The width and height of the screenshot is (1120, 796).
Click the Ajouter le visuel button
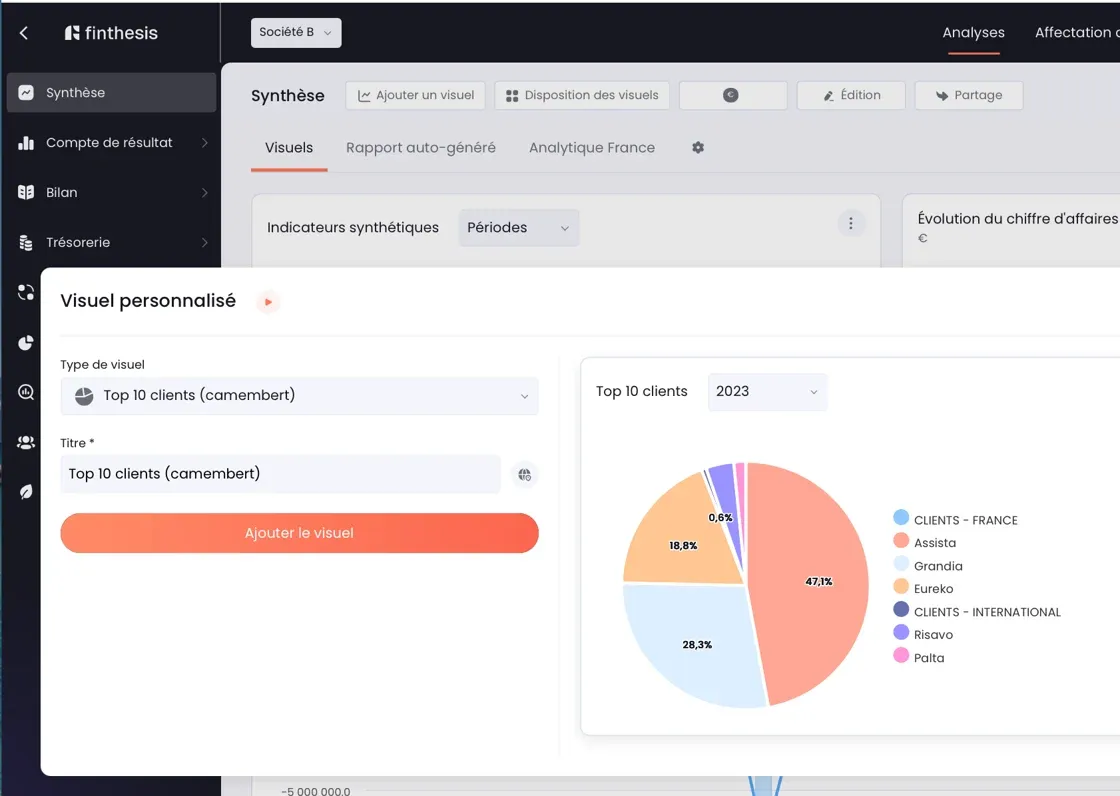[x=299, y=533]
